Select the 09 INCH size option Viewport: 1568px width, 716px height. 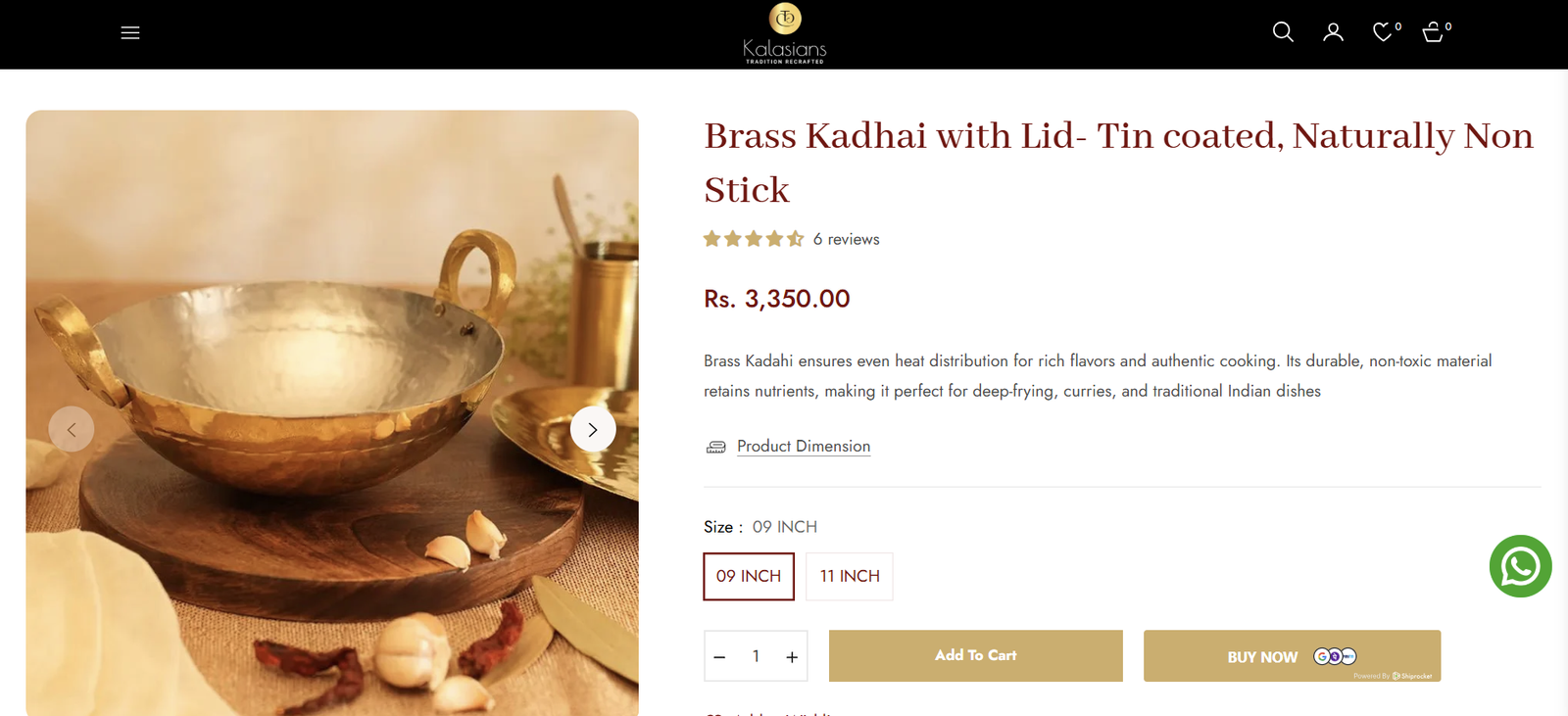(749, 576)
